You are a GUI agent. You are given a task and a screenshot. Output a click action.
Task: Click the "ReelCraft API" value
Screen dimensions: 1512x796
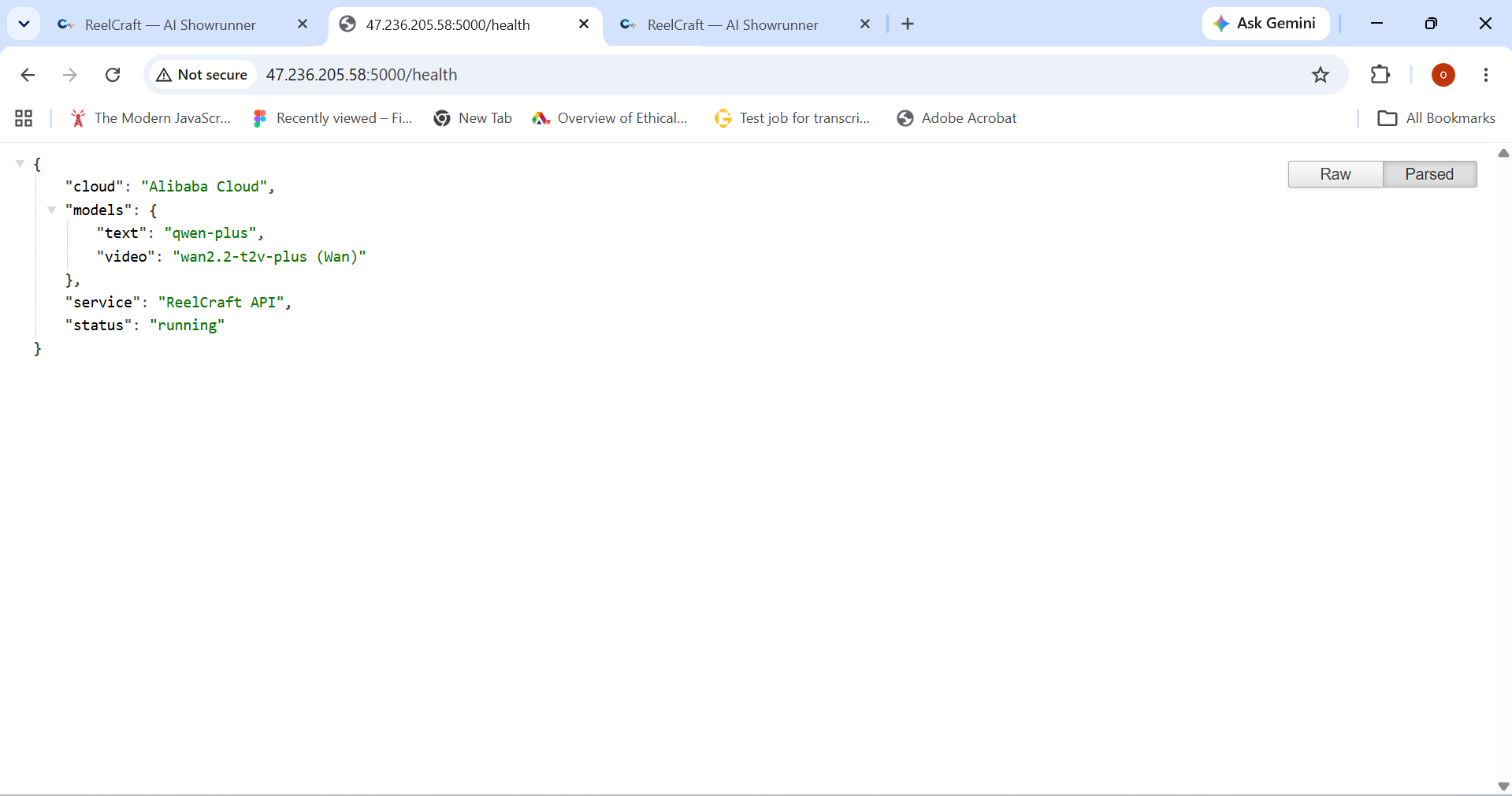(221, 303)
